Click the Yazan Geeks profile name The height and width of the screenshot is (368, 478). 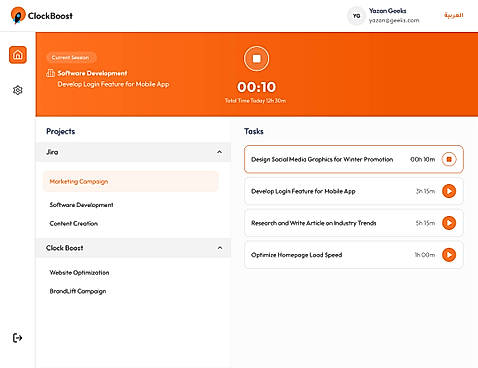[387, 11]
